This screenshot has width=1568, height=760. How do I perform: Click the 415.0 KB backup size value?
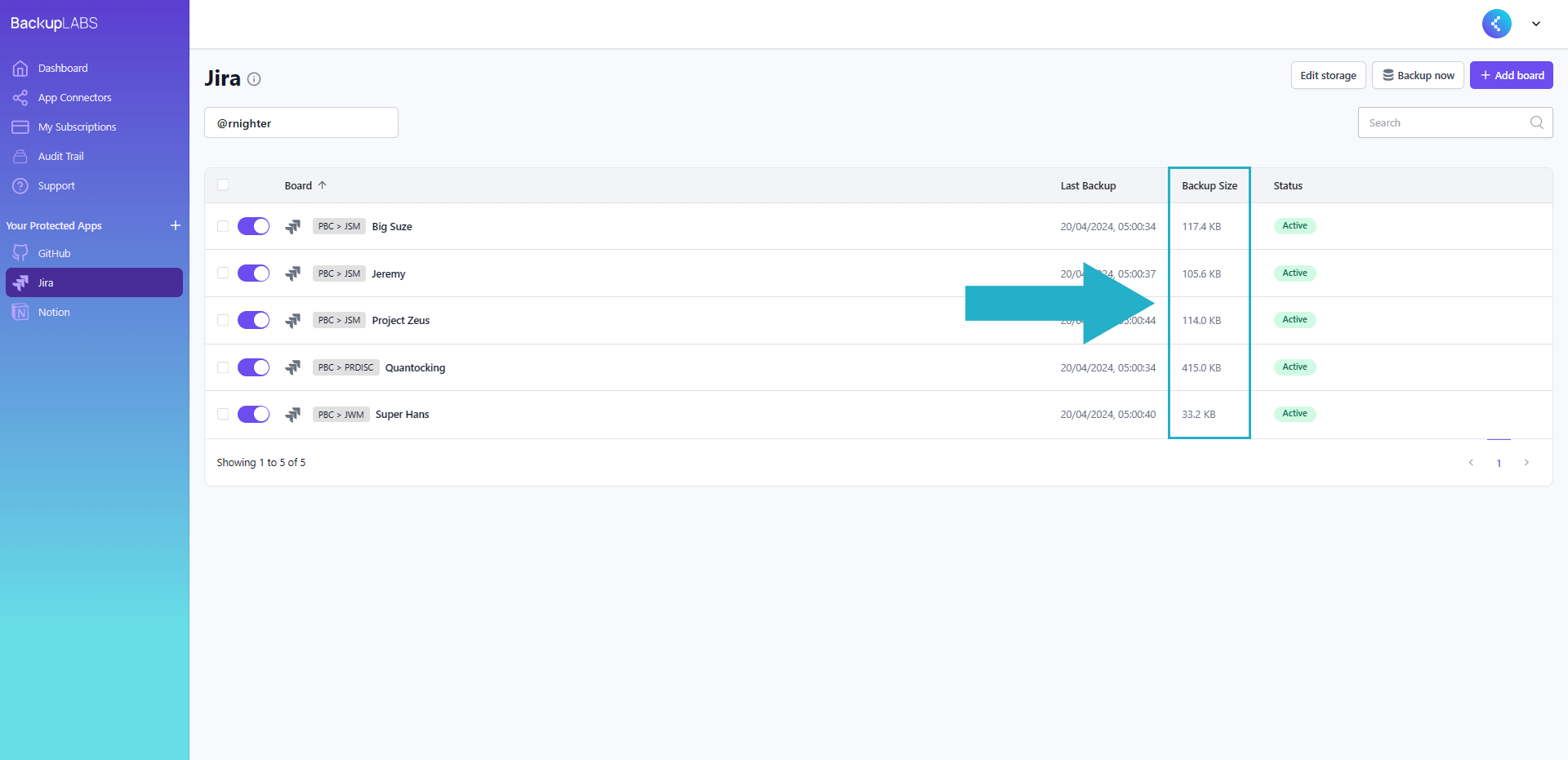click(1201, 368)
